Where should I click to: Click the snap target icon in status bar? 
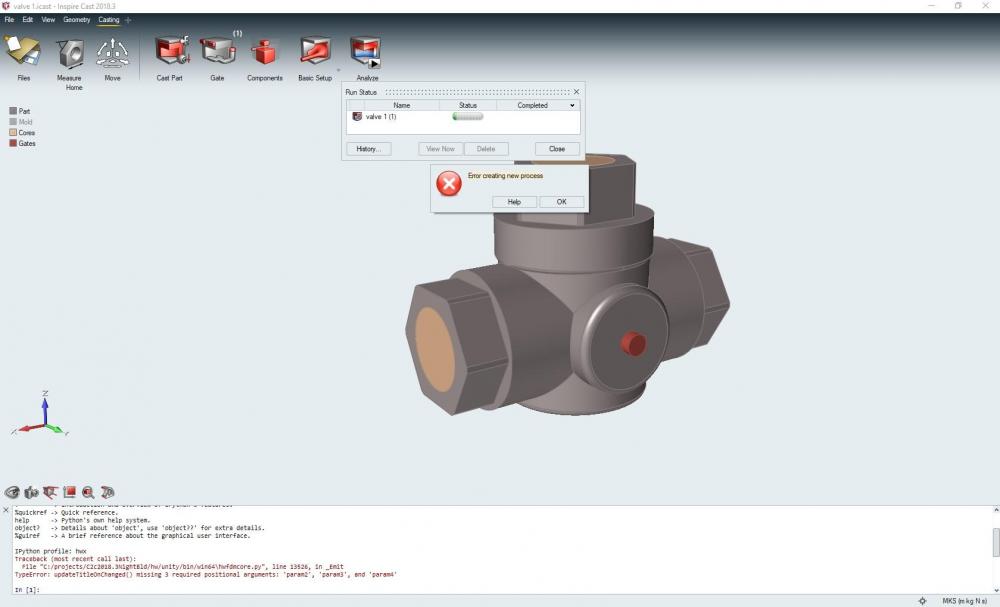(x=922, y=601)
